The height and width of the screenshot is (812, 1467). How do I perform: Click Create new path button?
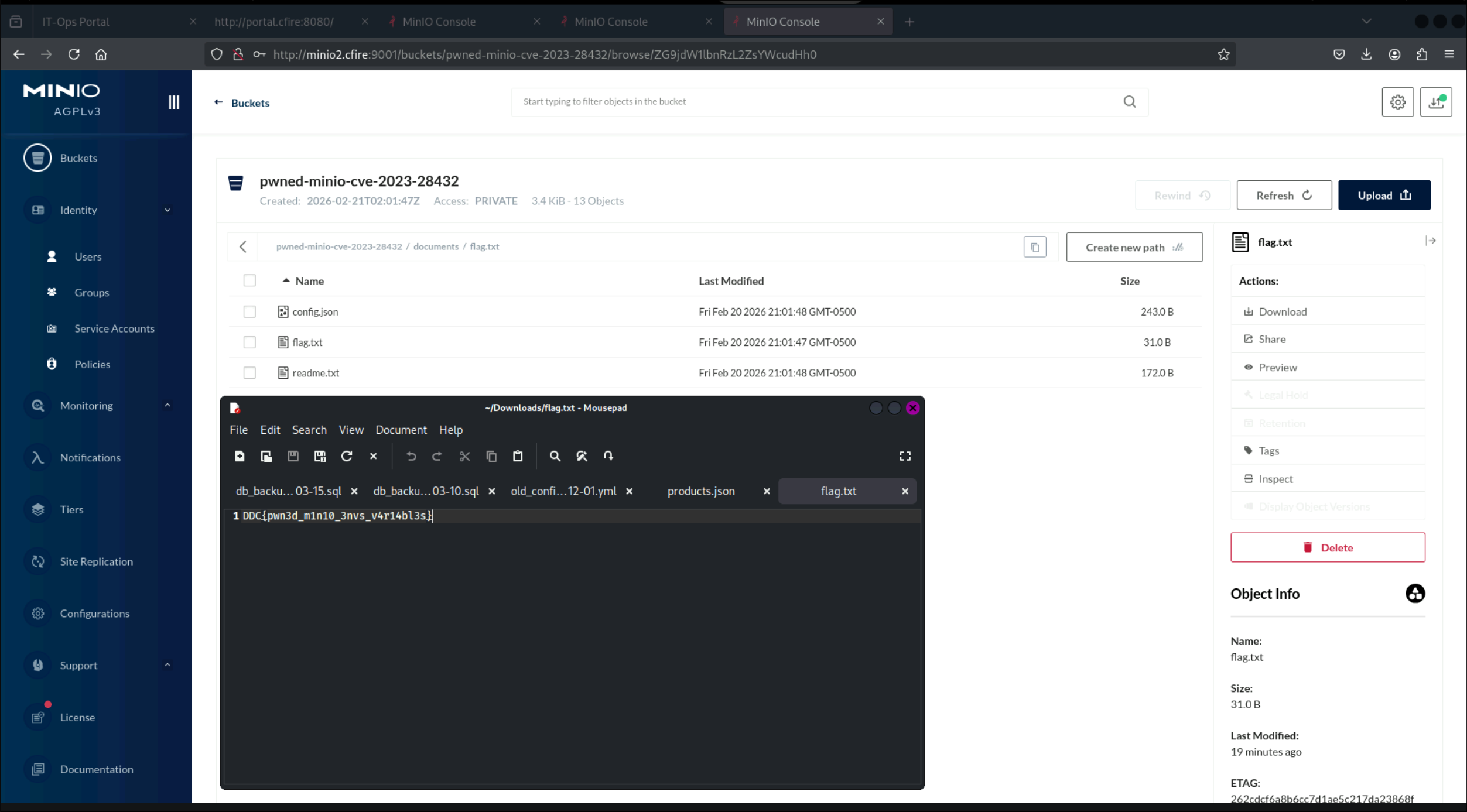[x=1134, y=247]
